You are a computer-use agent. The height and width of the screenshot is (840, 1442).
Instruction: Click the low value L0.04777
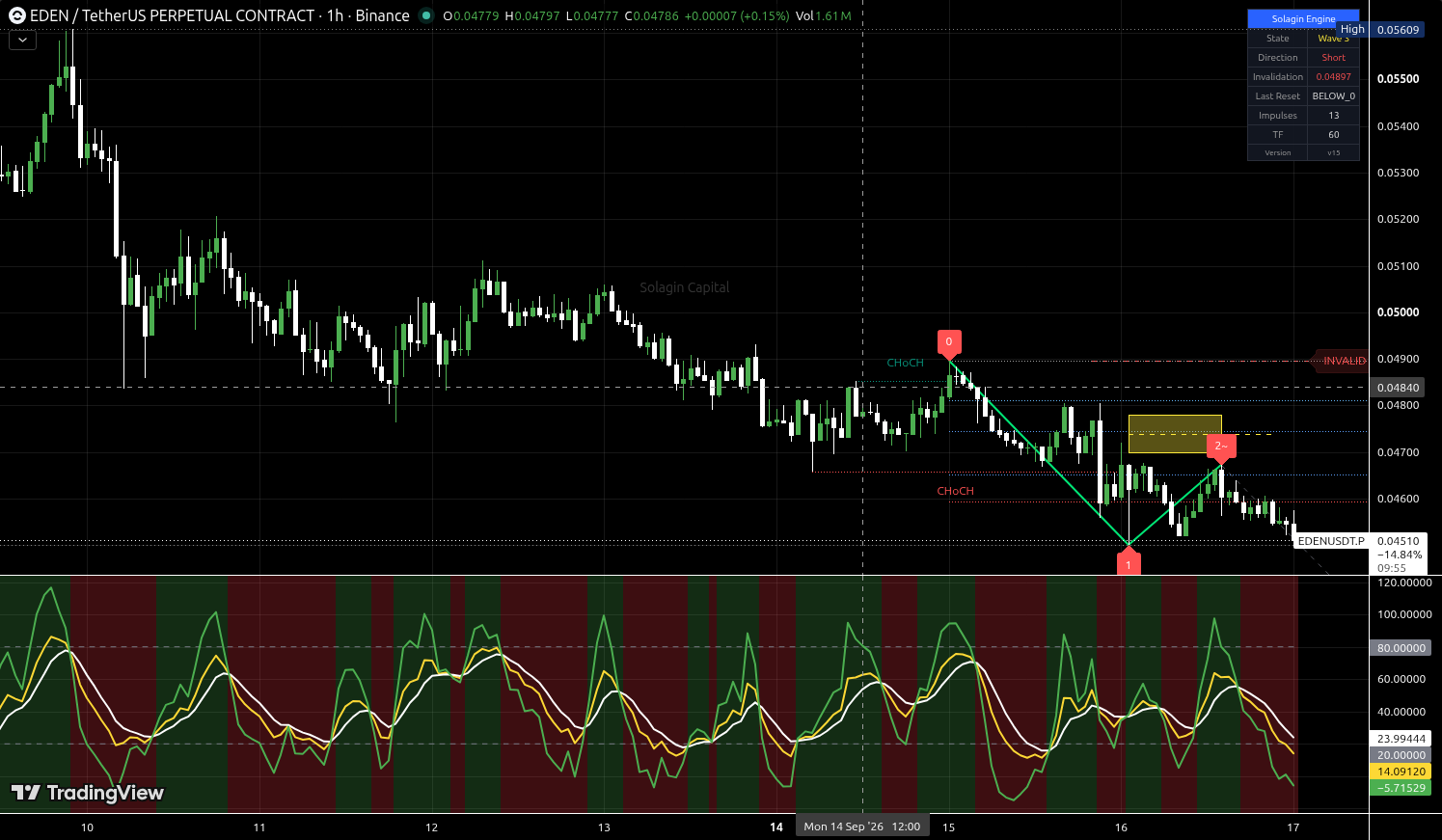593,15
